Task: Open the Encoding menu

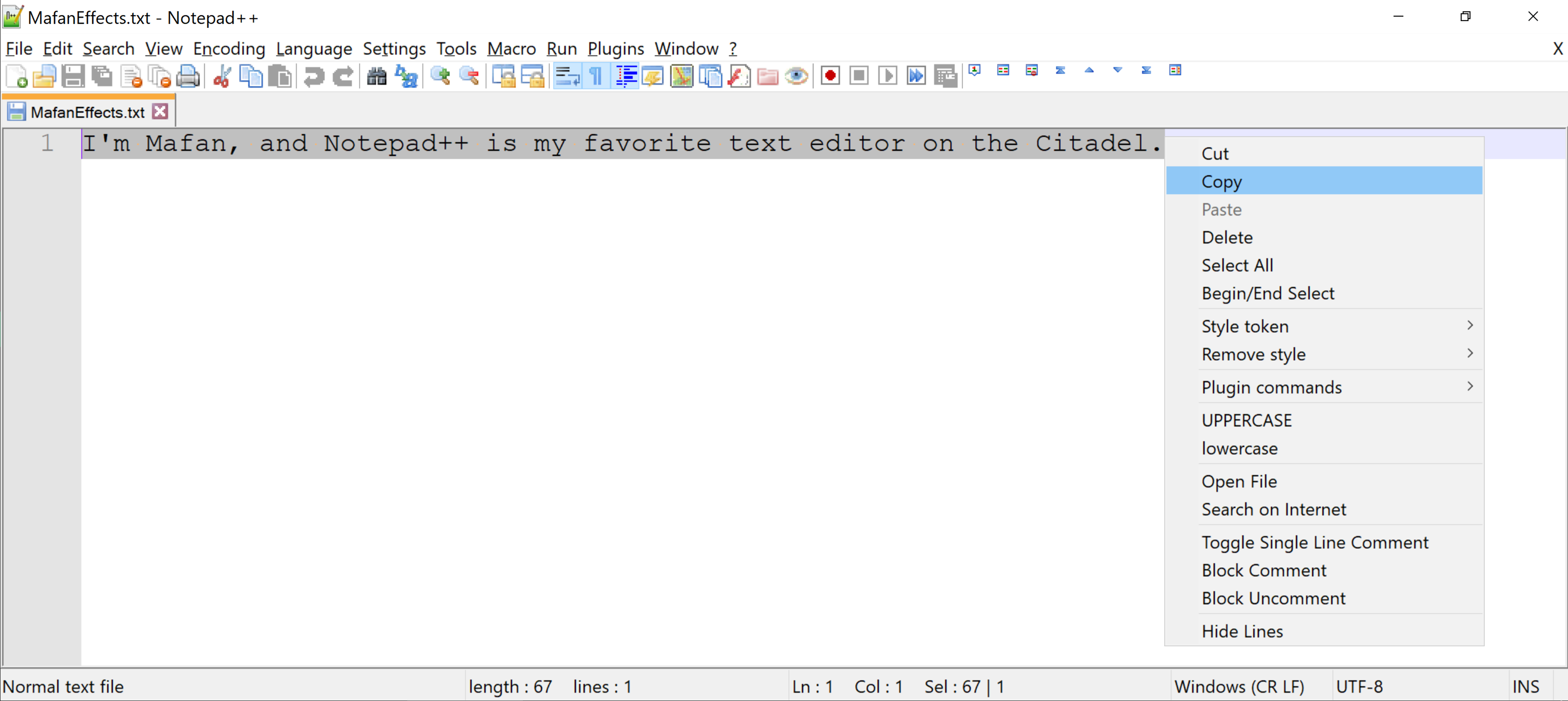Action: pyautogui.click(x=229, y=49)
